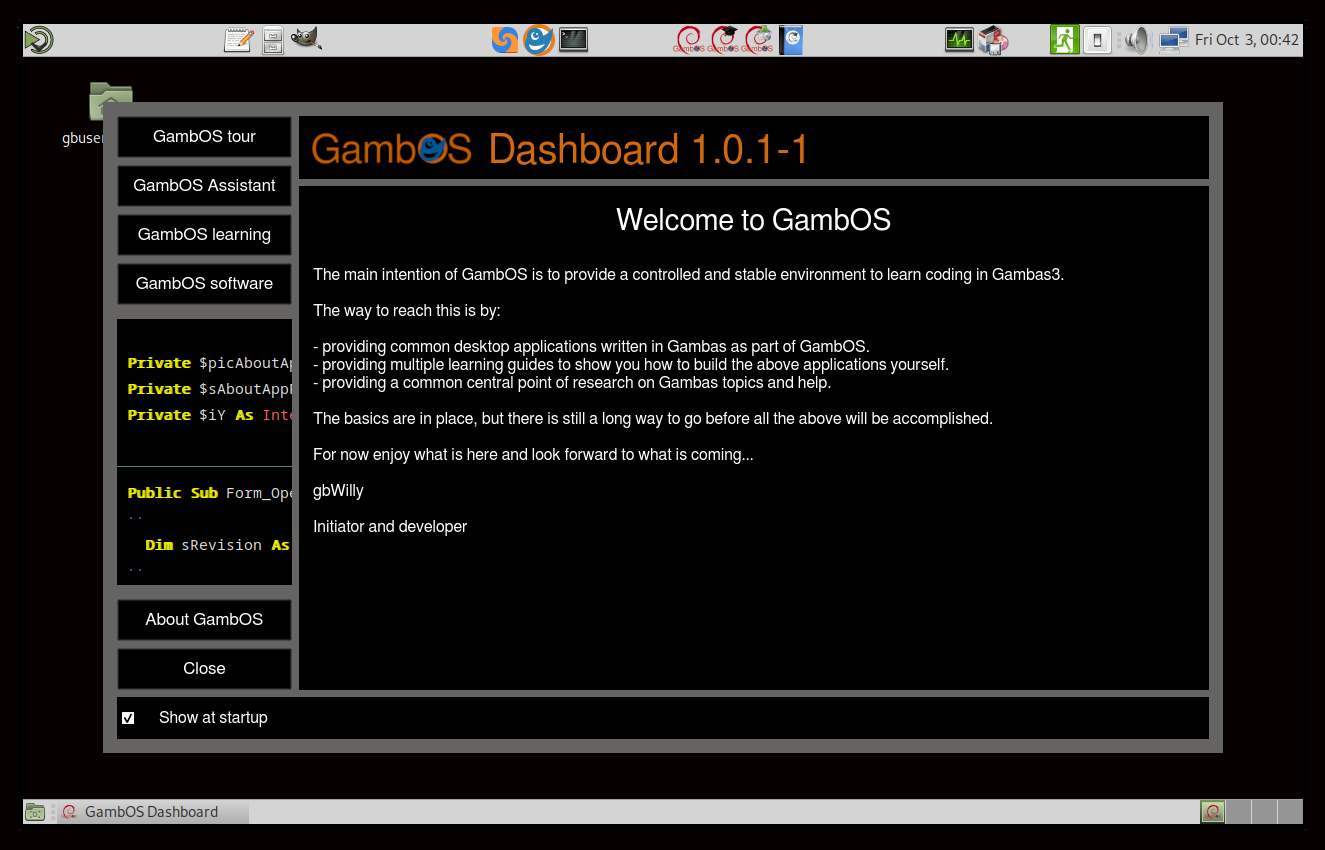Switch to GambOS software section
The width and height of the screenshot is (1325, 850).
pos(204,284)
